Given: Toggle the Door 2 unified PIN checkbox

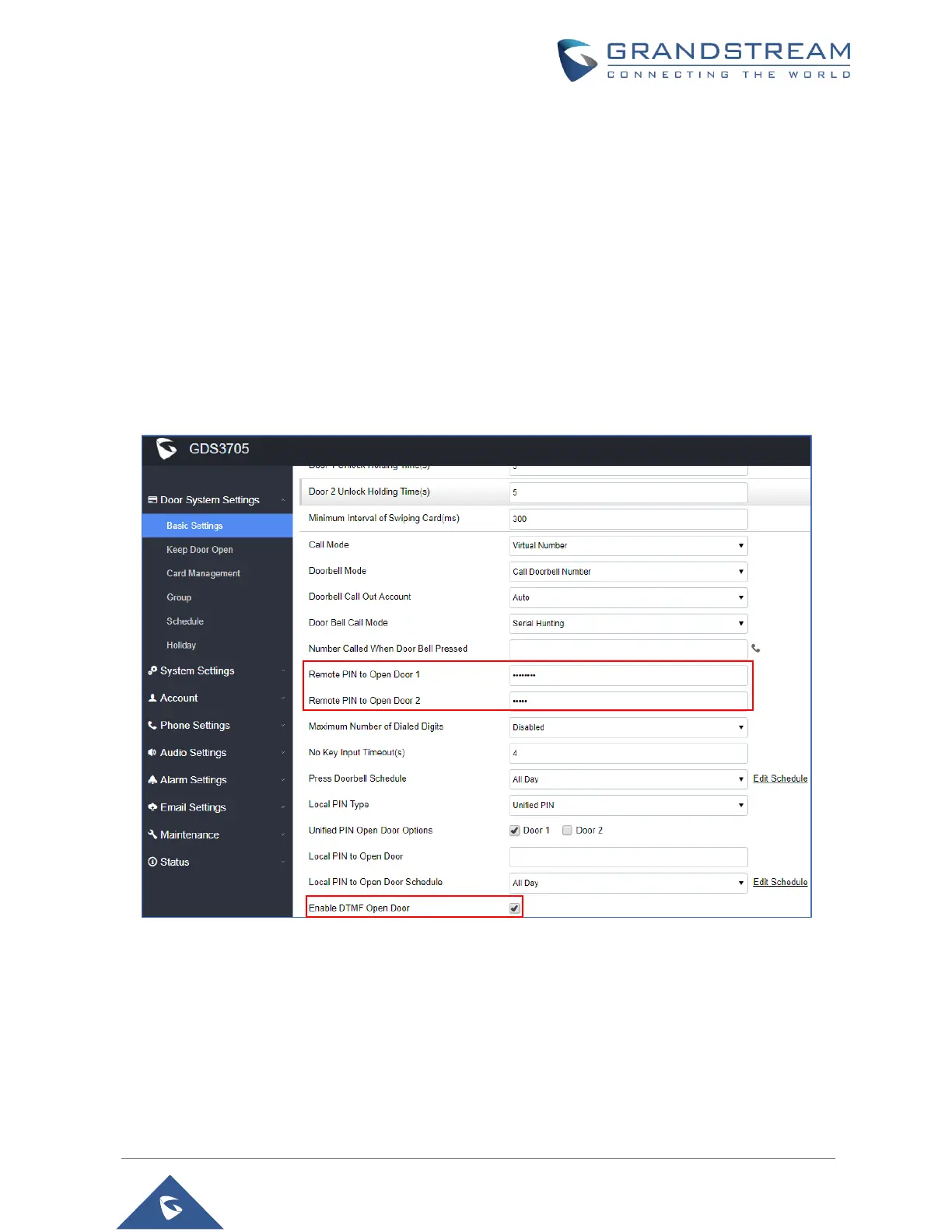Looking at the screenshot, I should (x=567, y=831).
